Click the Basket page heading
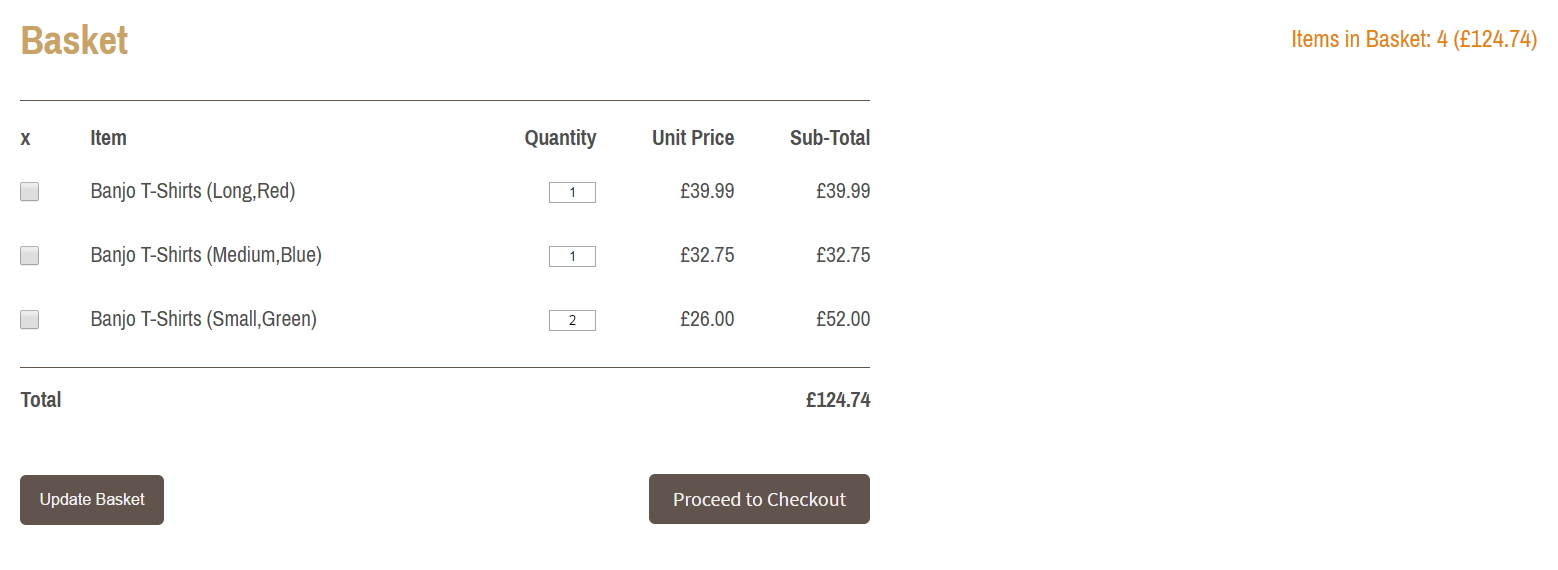The image size is (1558, 570). click(x=74, y=40)
